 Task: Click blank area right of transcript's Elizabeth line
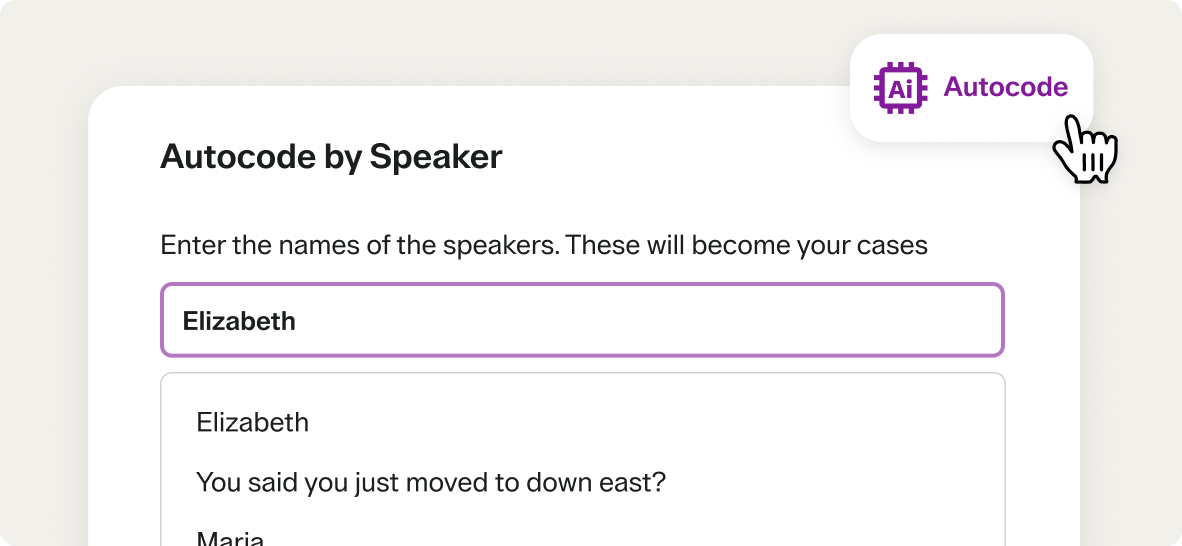650,422
